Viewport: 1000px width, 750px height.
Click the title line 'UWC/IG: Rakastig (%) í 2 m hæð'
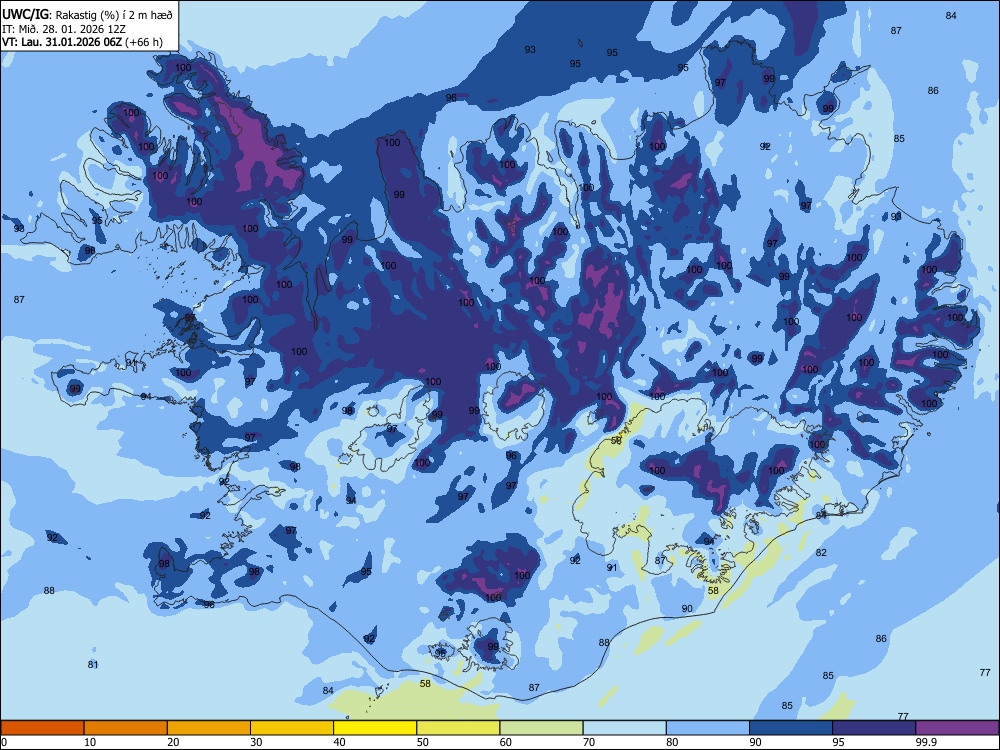pos(87,15)
